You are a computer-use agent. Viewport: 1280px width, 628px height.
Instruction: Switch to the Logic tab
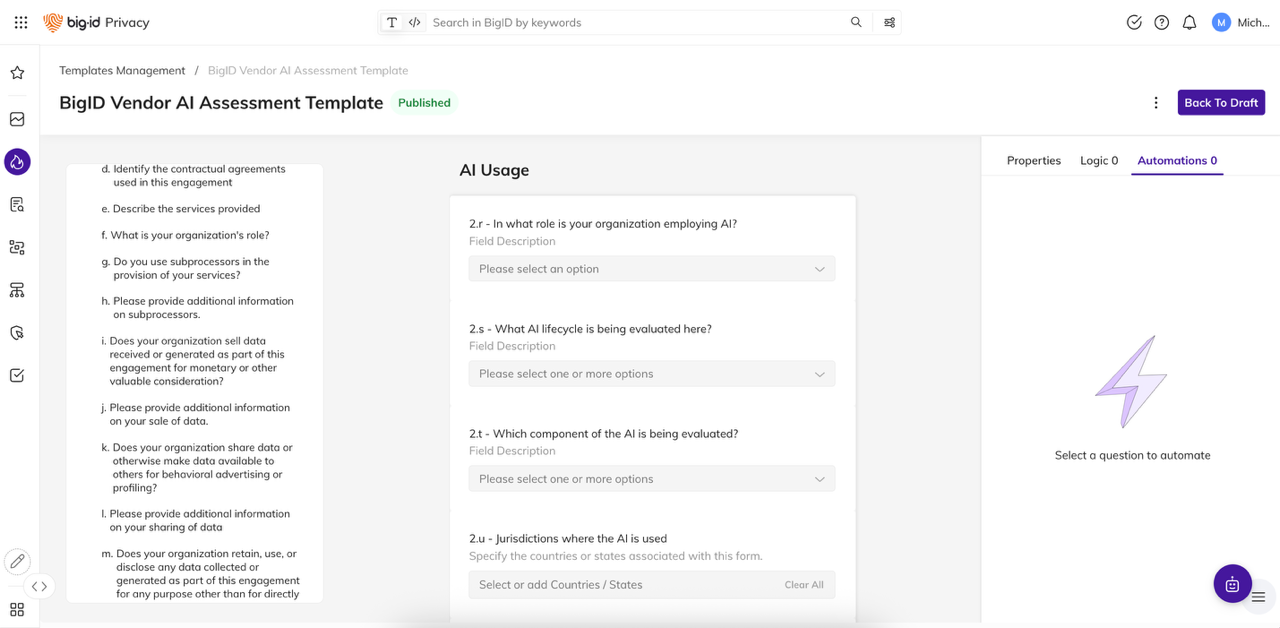pos(1098,160)
